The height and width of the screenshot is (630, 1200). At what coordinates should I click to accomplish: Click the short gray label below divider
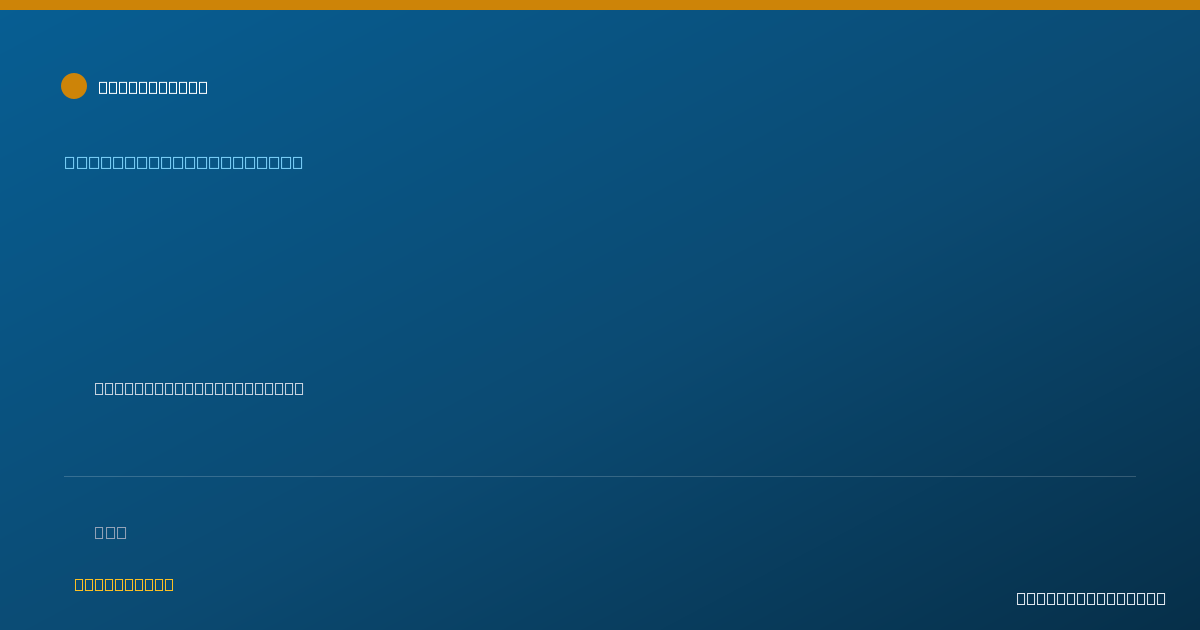coord(111,532)
